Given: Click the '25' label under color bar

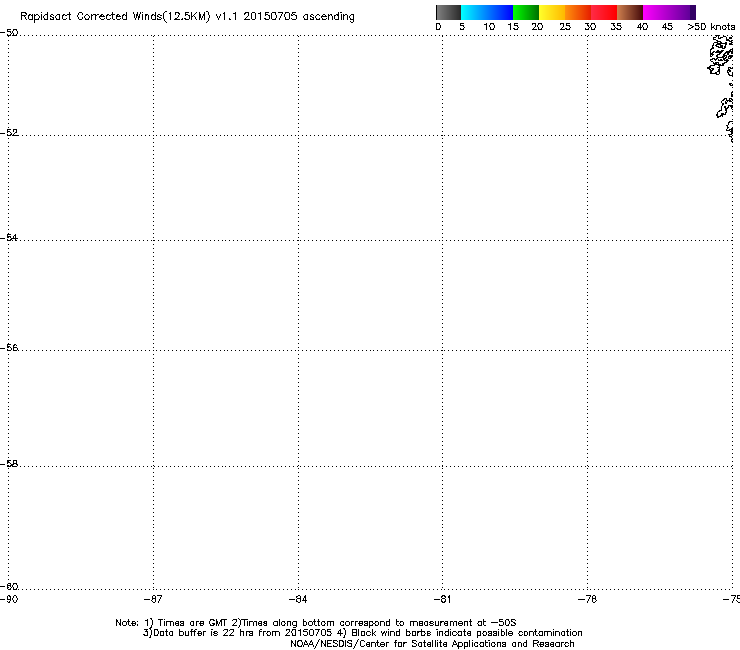Looking at the screenshot, I should [565, 27].
